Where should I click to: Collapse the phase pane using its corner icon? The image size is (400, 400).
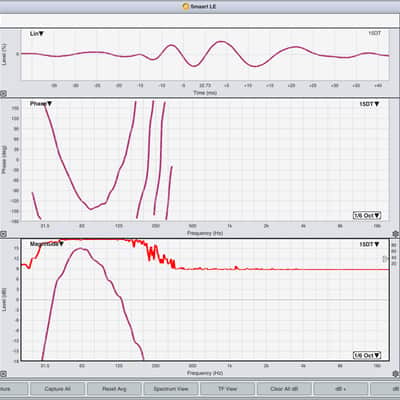[3, 234]
